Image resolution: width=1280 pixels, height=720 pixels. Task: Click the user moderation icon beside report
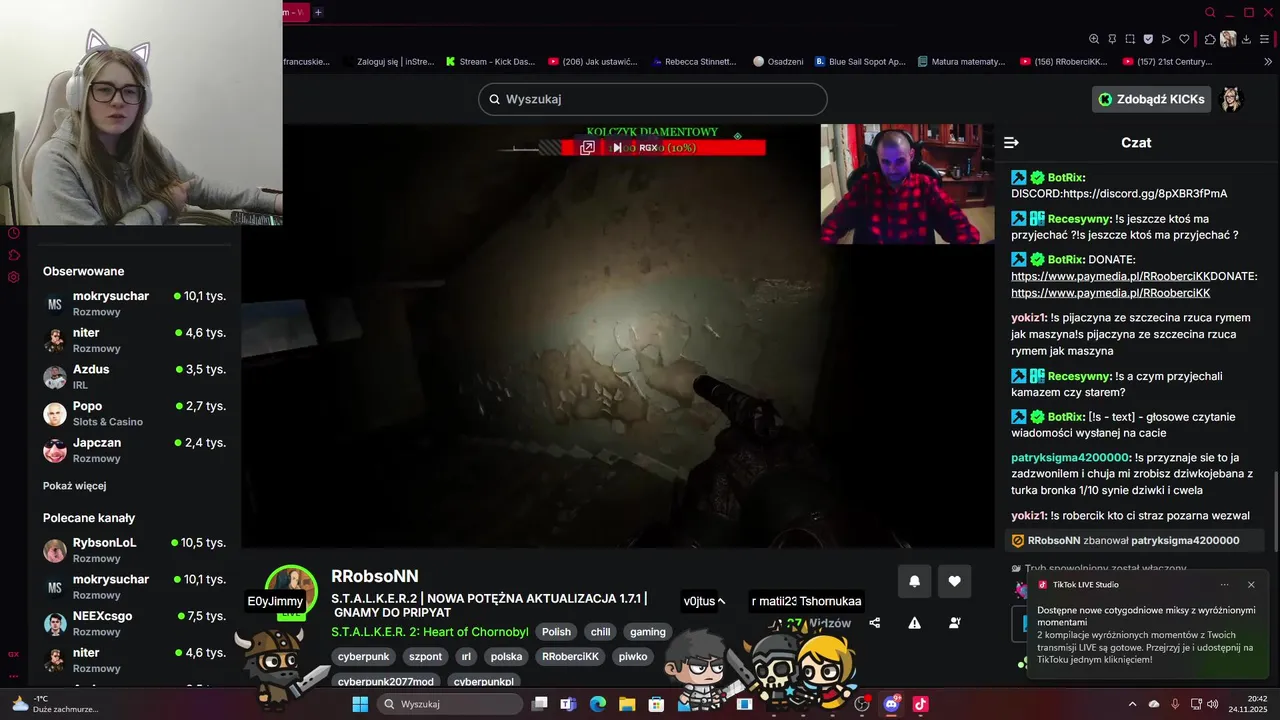coord(954,623)
